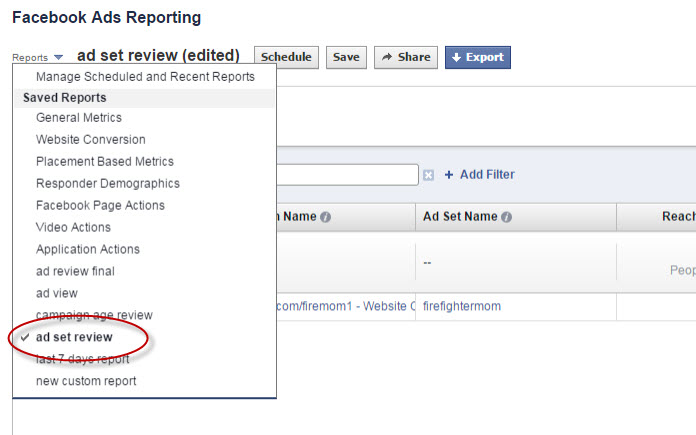The image size is (696, 435).
Task: Open the Reports dropdown arrow
Action: pyautogui.click(x=58, y=57)
